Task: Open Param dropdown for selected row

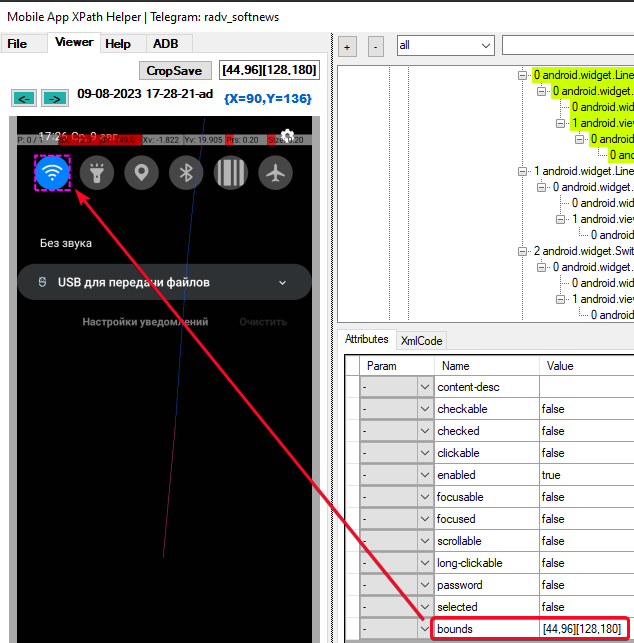Action: [425, 607]
